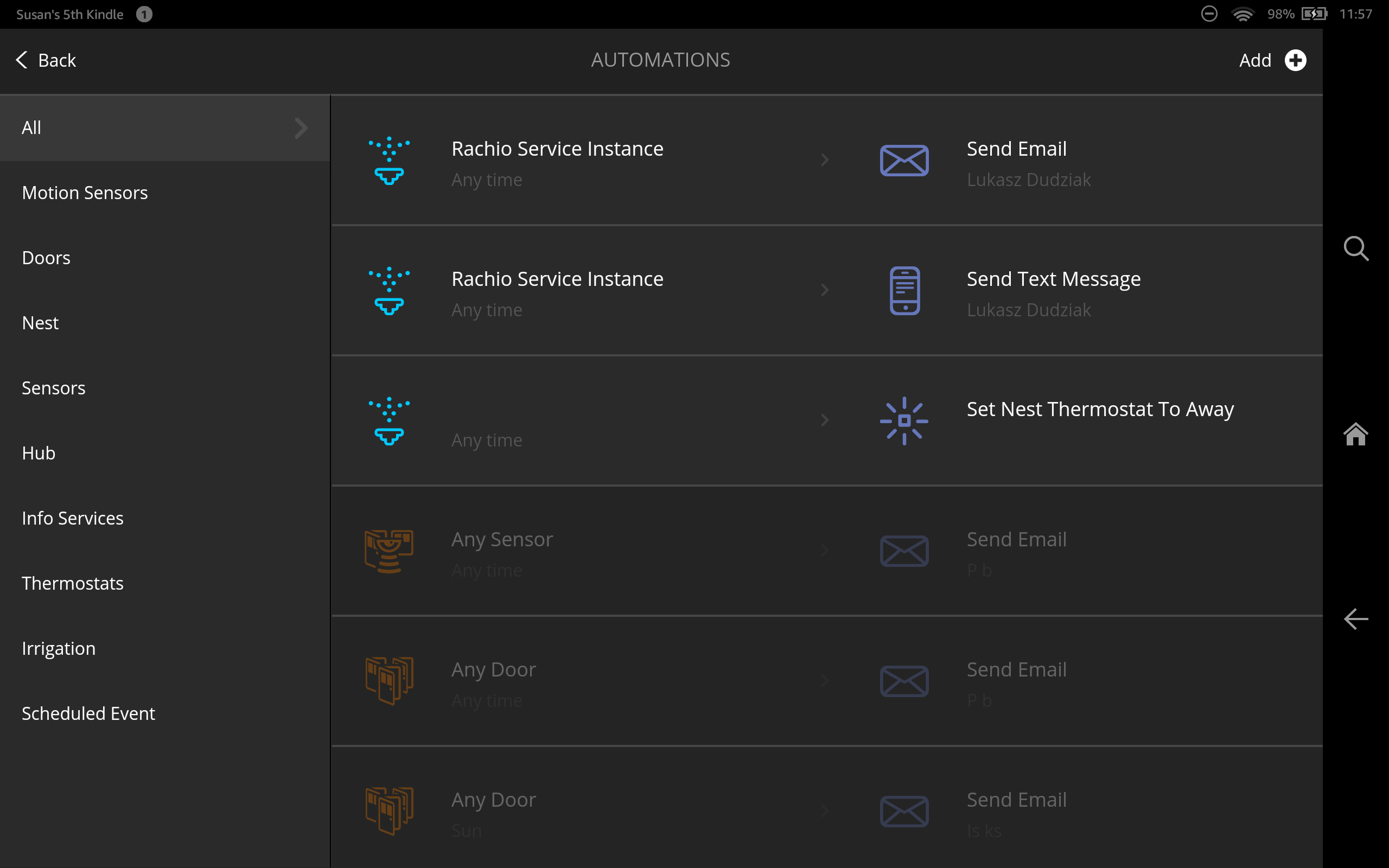The height and width of the screenshot is (868, 1389).
Task: Click the Any Door icon in the fifth automation
Action: pos(389,681)
